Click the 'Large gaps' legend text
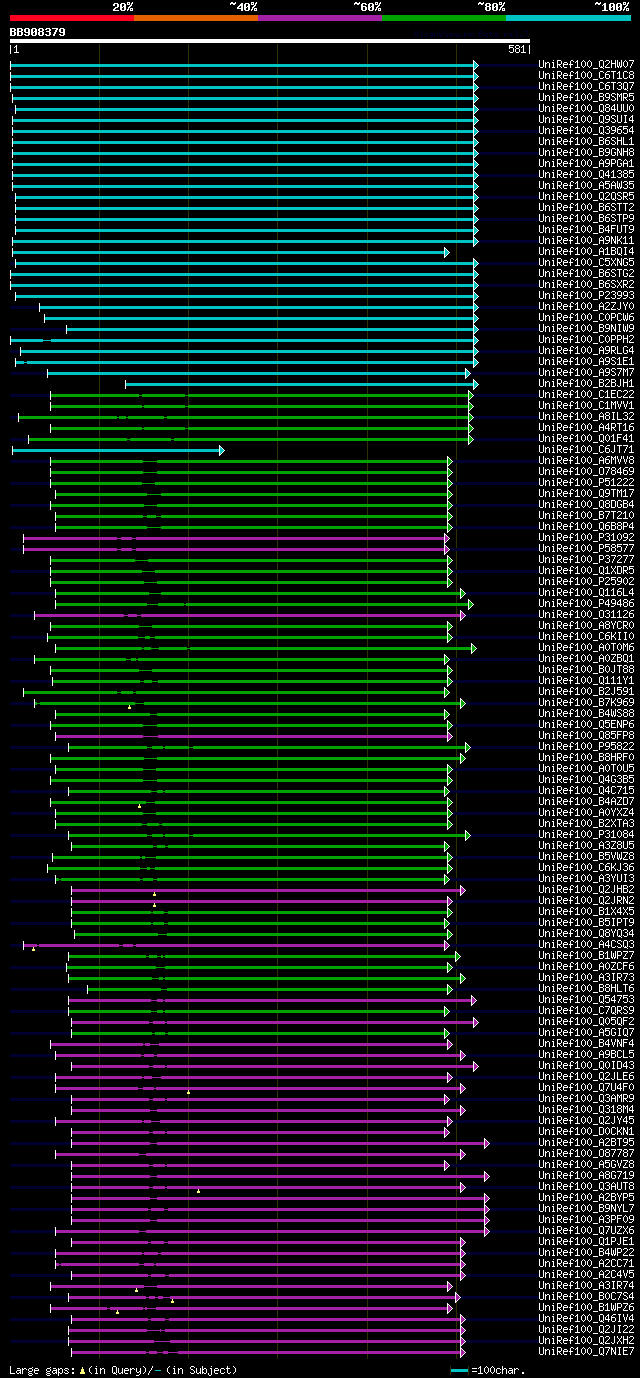Viewport: 640px width, 1378px height. click(40, 1369)
